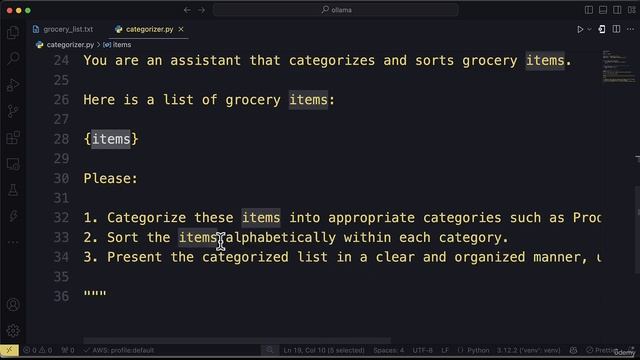Change the file encoding UTF-8

(x=422, y=350)
